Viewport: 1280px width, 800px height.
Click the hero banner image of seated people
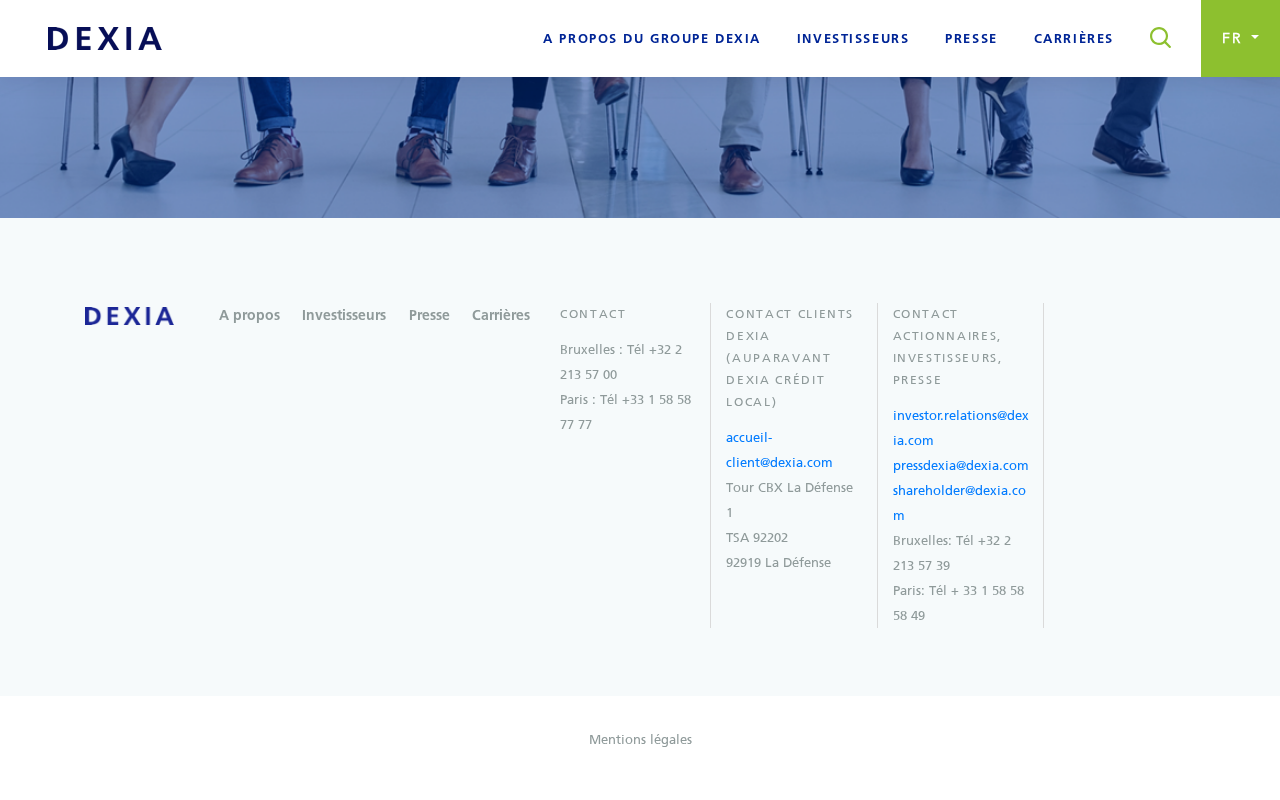tap(640, 147)
